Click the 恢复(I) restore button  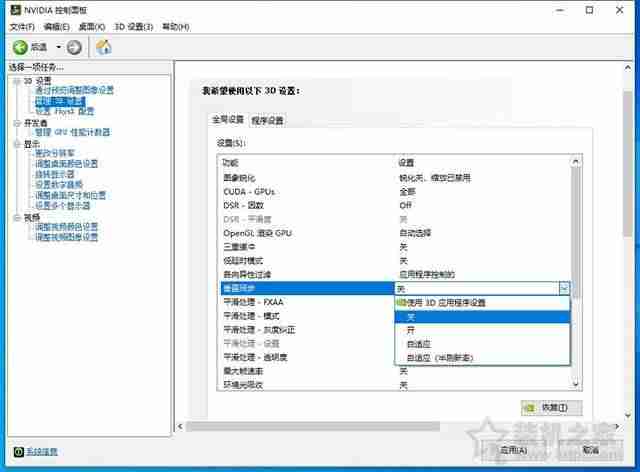(551, 407)
